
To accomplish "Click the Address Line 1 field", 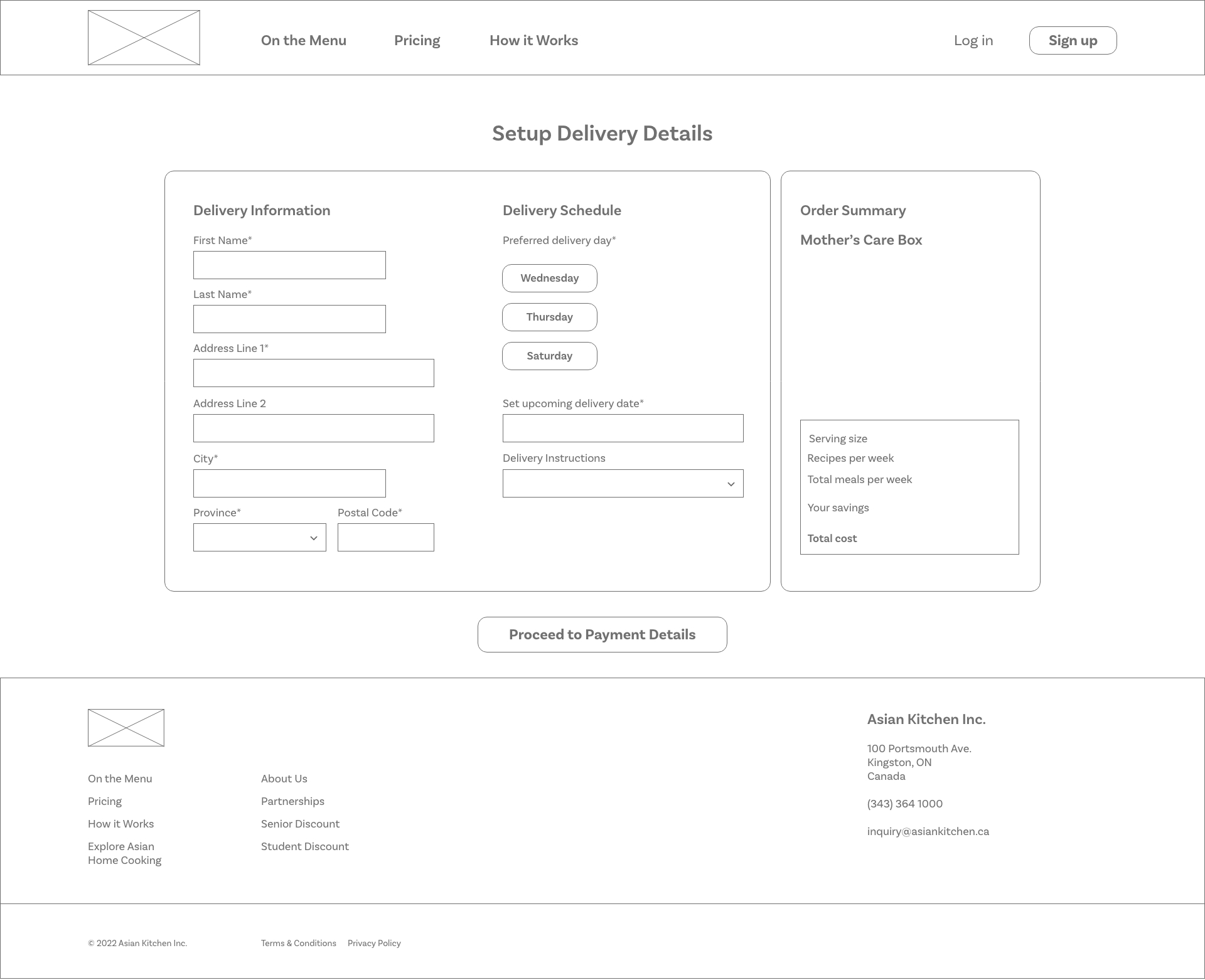I will tap(313, 373).
